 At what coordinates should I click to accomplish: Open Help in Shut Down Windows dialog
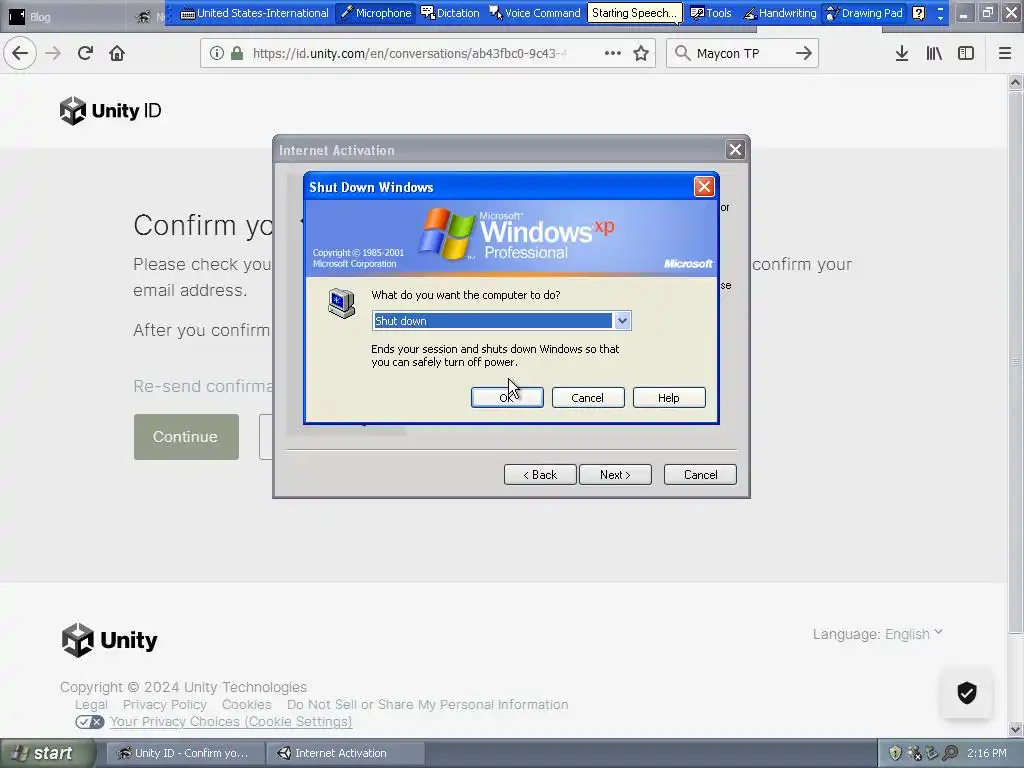coord(669,397)
